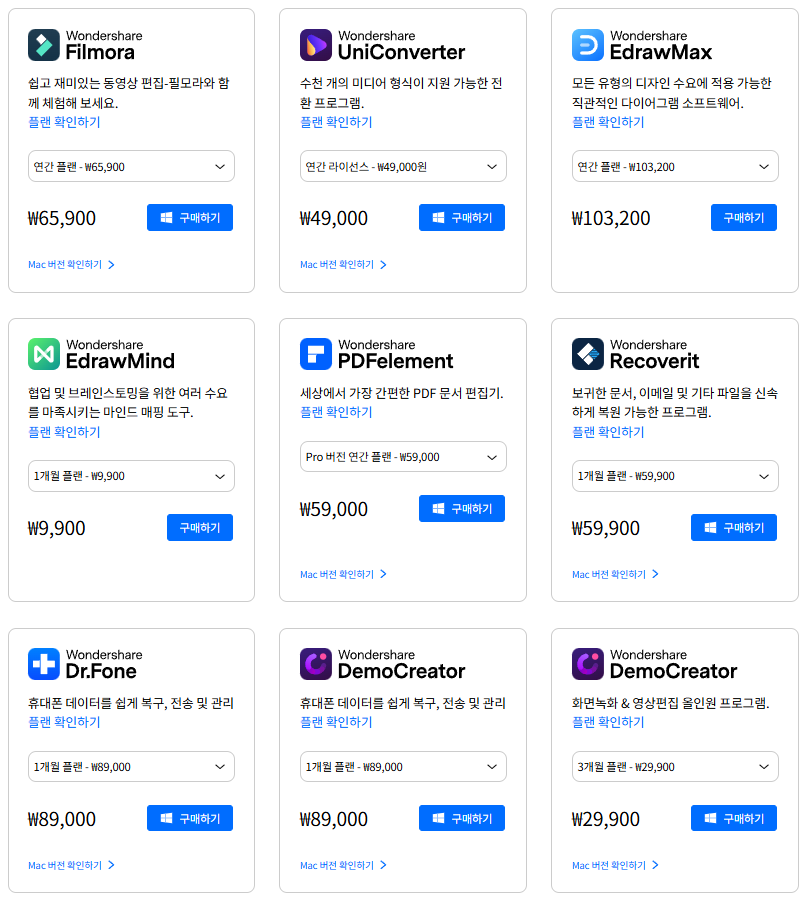
Task: Open EdrawMax's 플랜 확인하기 link
Action: 608,122
